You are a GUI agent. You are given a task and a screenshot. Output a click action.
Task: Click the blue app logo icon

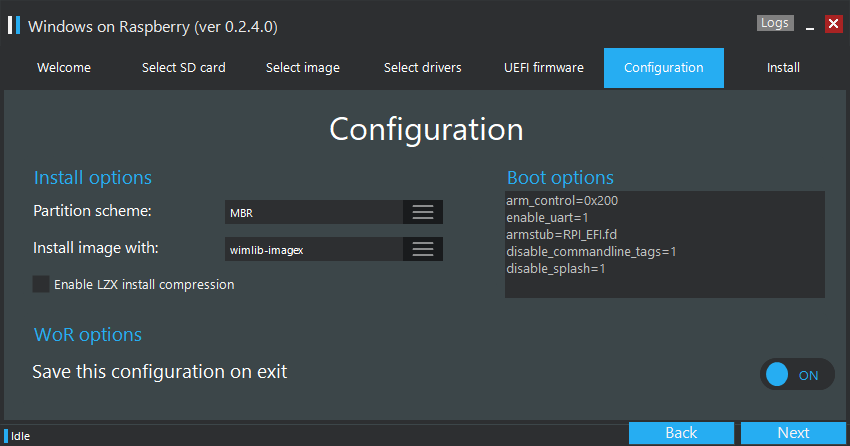coord(14,25)
